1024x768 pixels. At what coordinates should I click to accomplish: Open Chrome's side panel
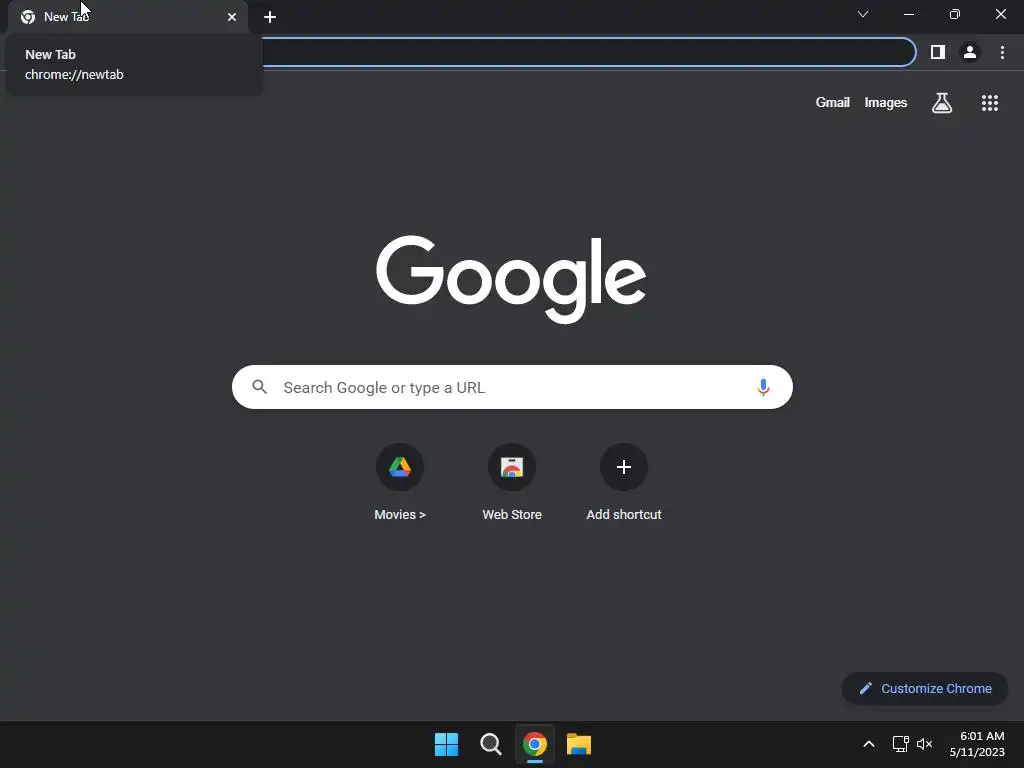937,52
